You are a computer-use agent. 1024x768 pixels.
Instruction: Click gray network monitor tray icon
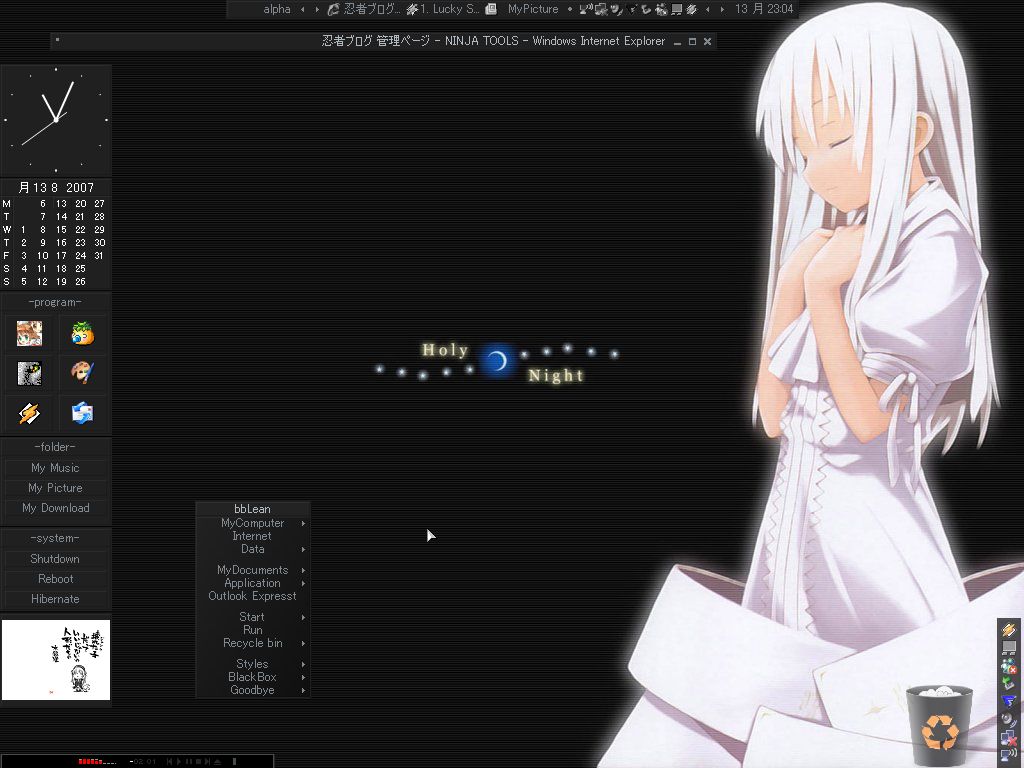(1009, 648)
